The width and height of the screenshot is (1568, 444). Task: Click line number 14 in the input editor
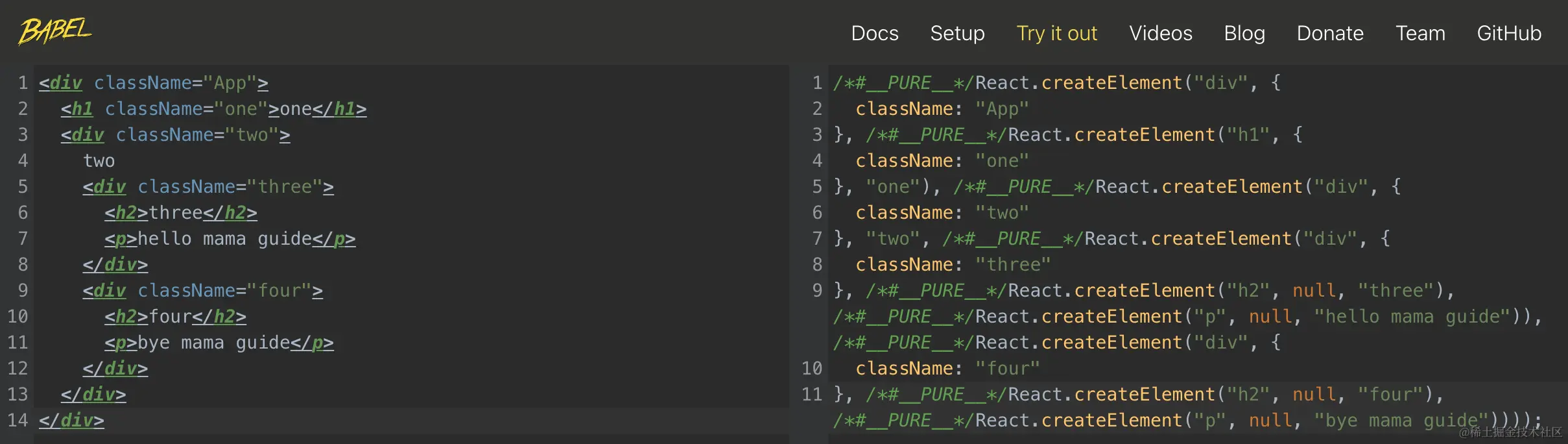pos(18,421)
